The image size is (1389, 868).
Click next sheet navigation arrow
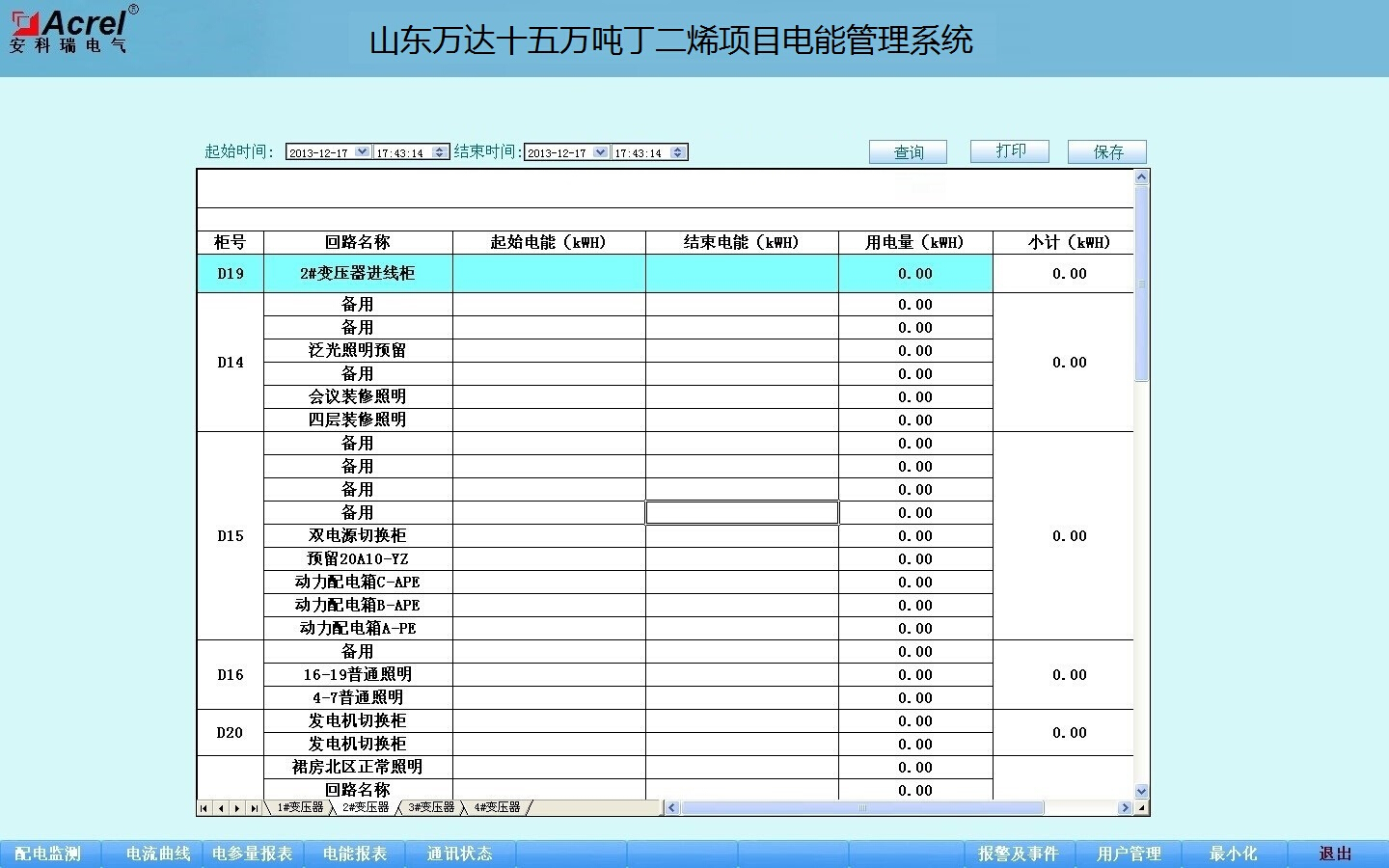[237, 808]
